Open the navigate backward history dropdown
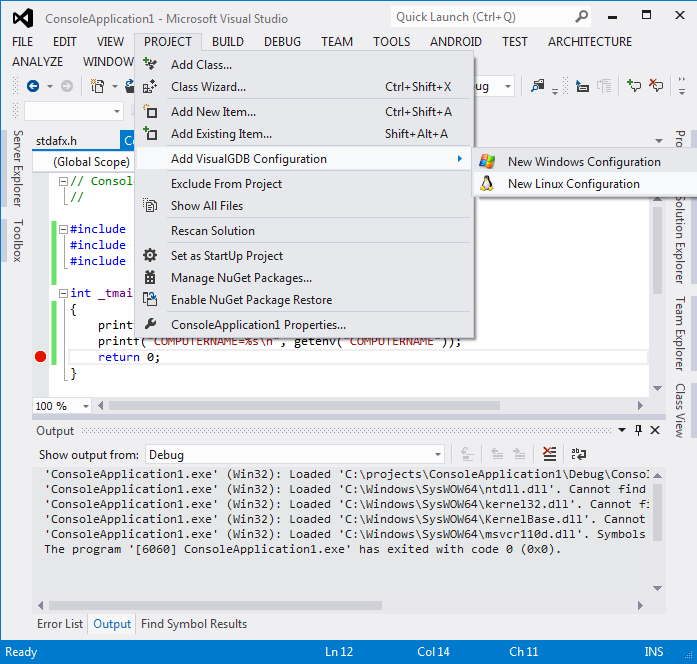 point(50,86)
